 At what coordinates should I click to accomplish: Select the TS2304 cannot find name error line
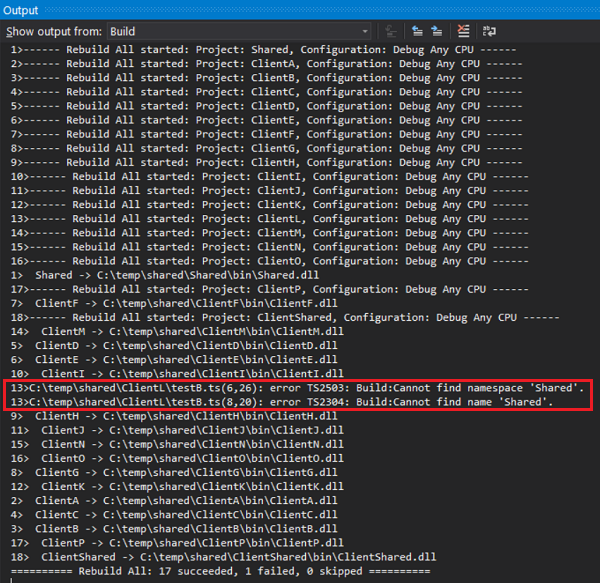[282, 402]
